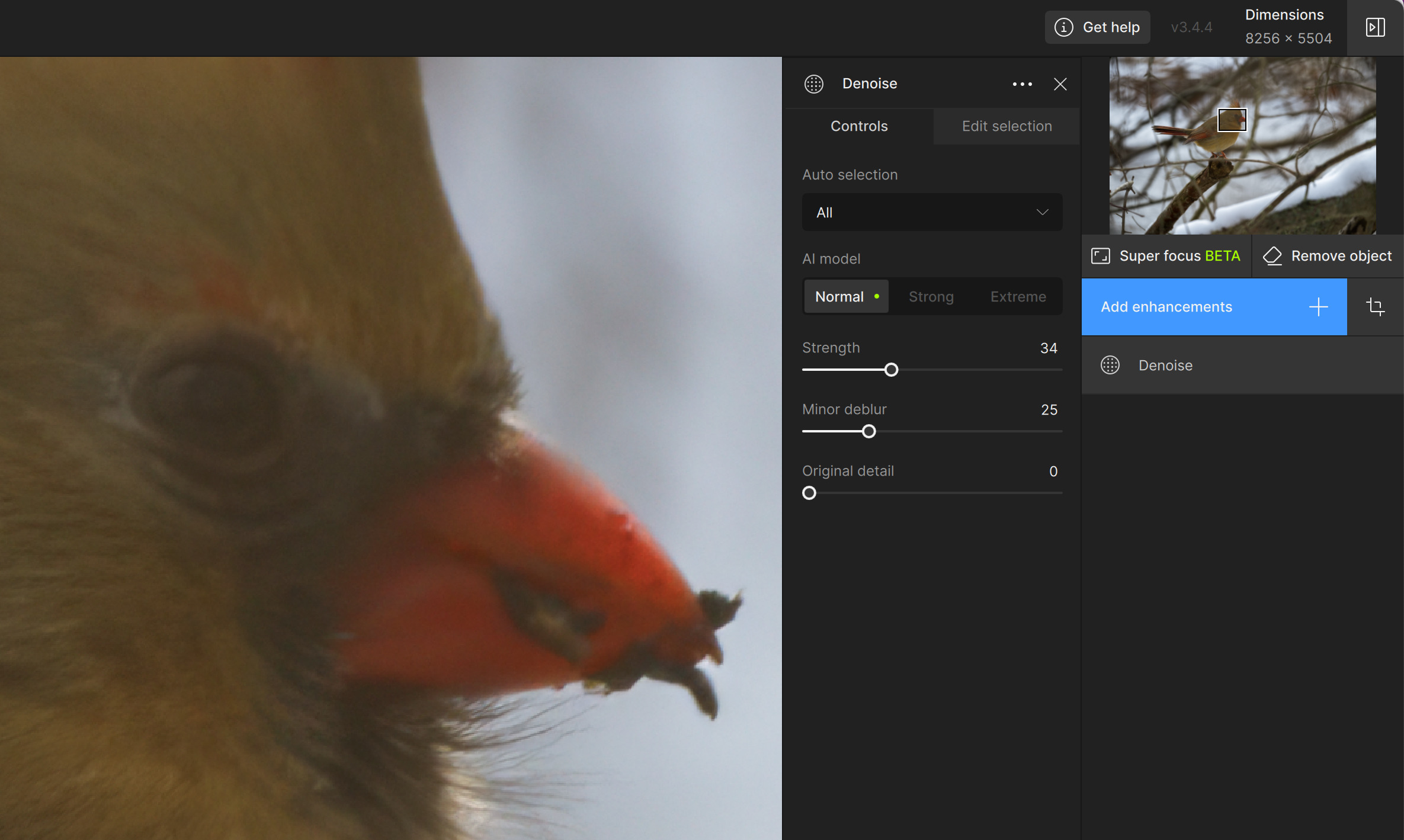1404x840 pixels.
Task: Click the info icon in Get help
Action: click(1064, 27)
